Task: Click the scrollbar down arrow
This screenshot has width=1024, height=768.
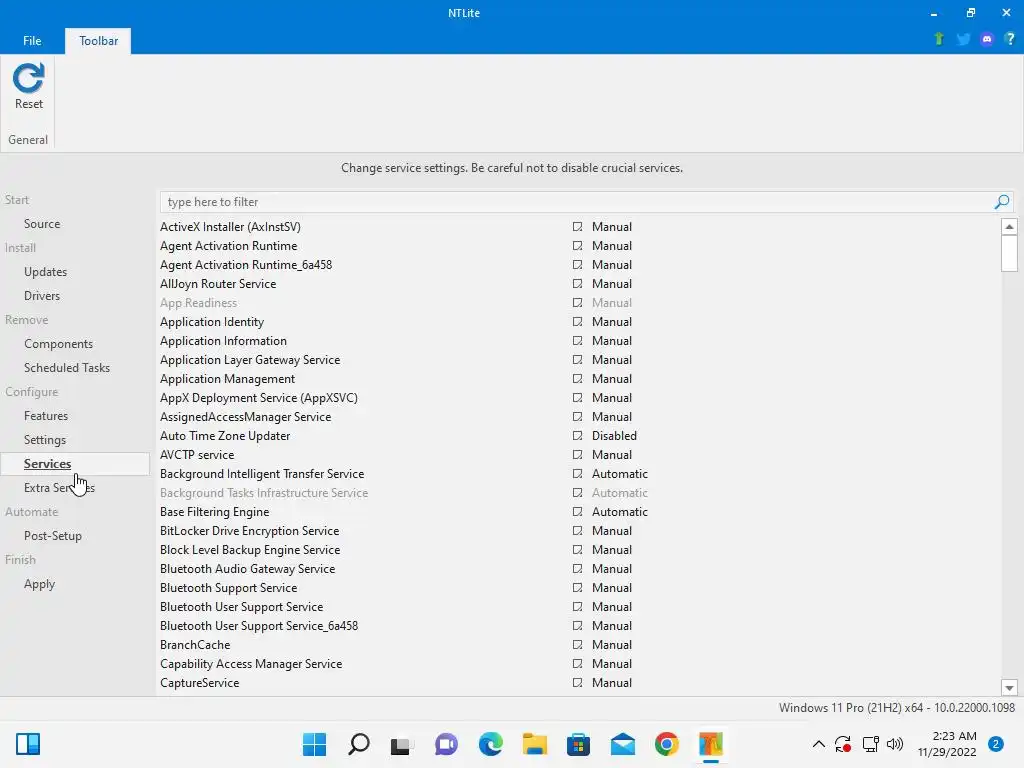Action: (x=1009, y=687)
